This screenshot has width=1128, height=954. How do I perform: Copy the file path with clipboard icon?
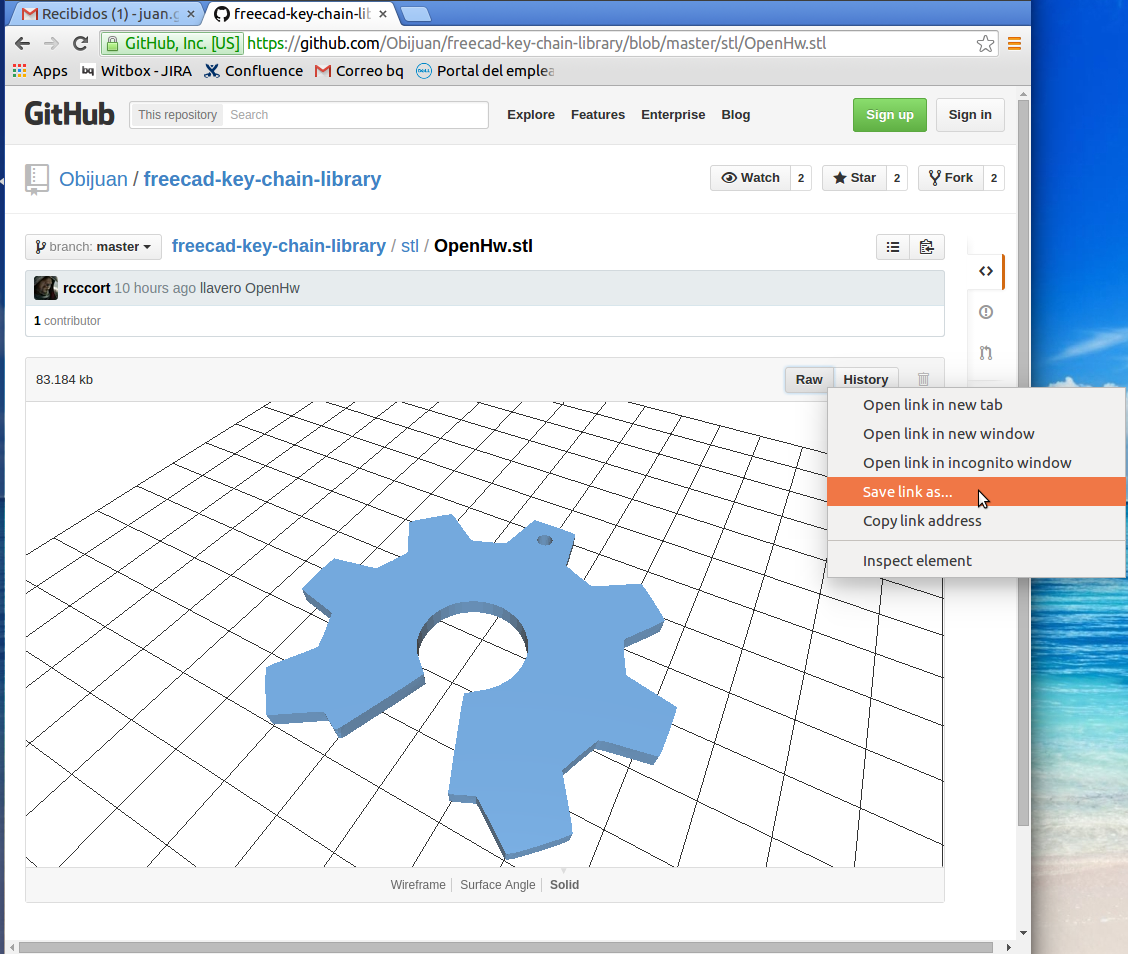pos(927,247)
